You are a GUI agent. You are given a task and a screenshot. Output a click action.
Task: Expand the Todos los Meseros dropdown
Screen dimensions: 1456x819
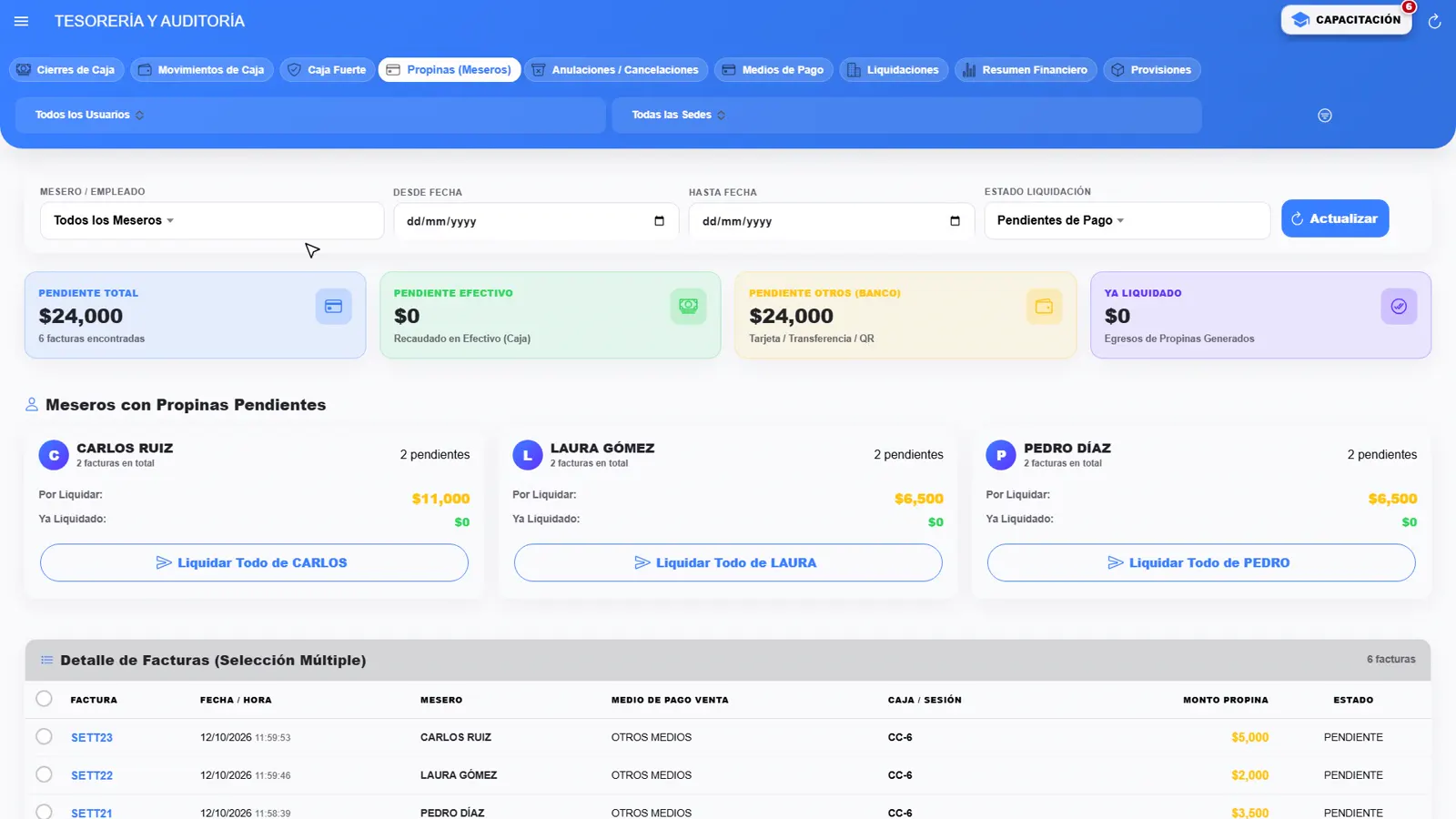pos(212,220)
